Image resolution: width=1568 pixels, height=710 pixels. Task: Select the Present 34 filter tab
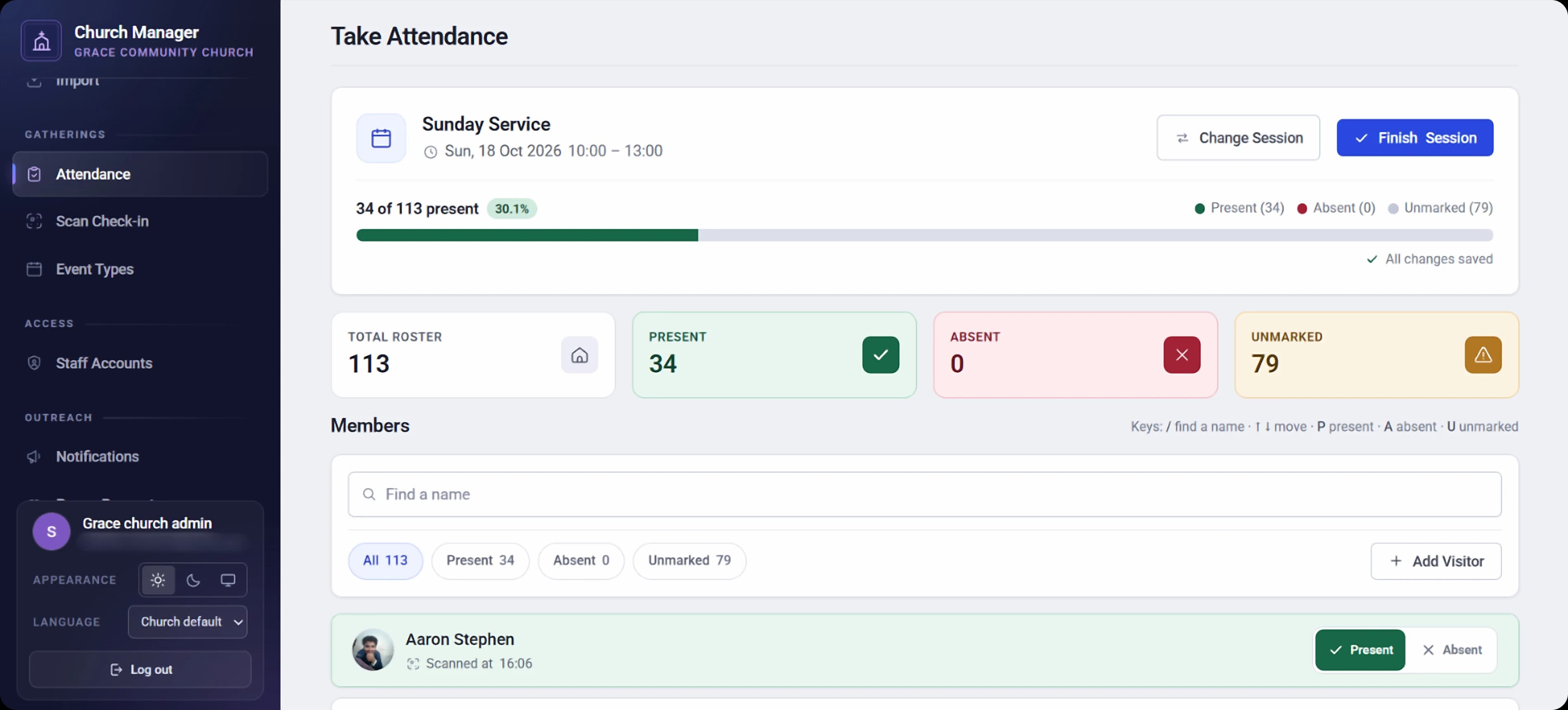coord(480,561)
